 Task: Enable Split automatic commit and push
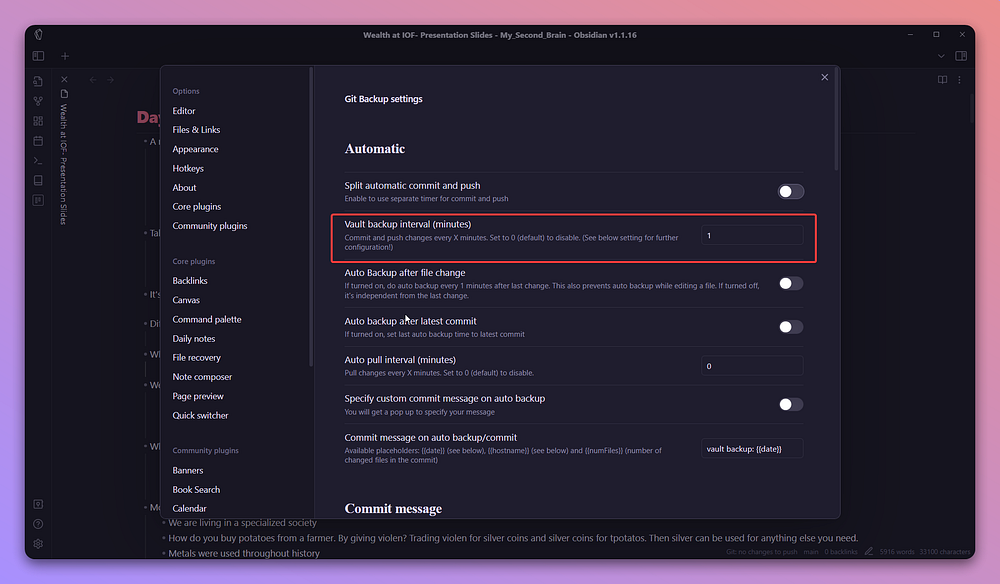(791, 191)
